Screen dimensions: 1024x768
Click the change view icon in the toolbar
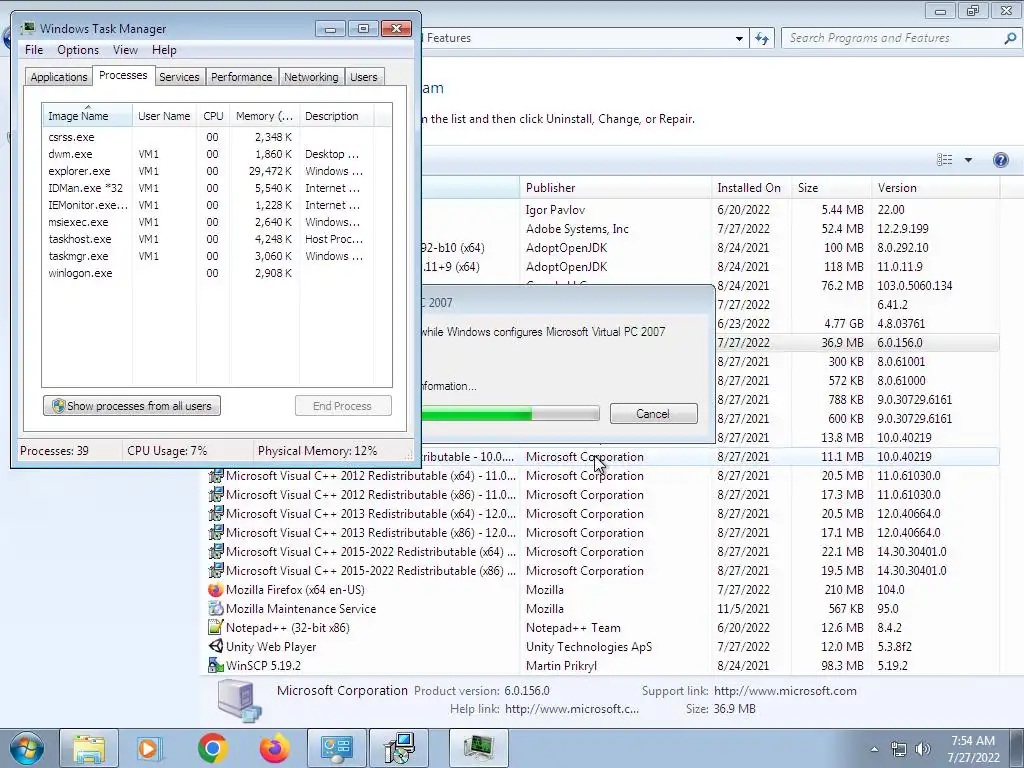point(944,160)
